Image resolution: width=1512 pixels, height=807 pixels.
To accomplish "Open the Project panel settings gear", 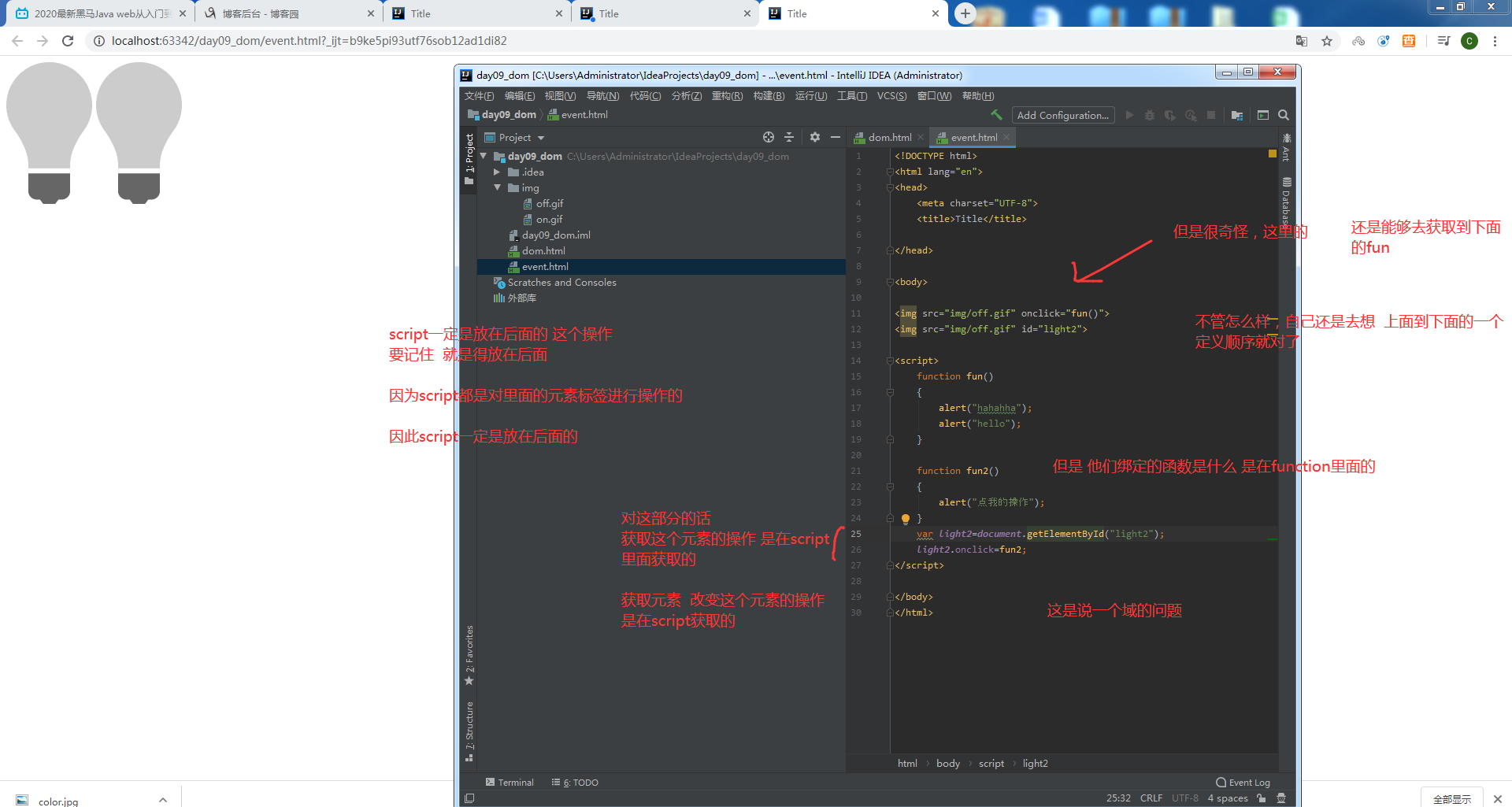I will (x=815, y=137).
